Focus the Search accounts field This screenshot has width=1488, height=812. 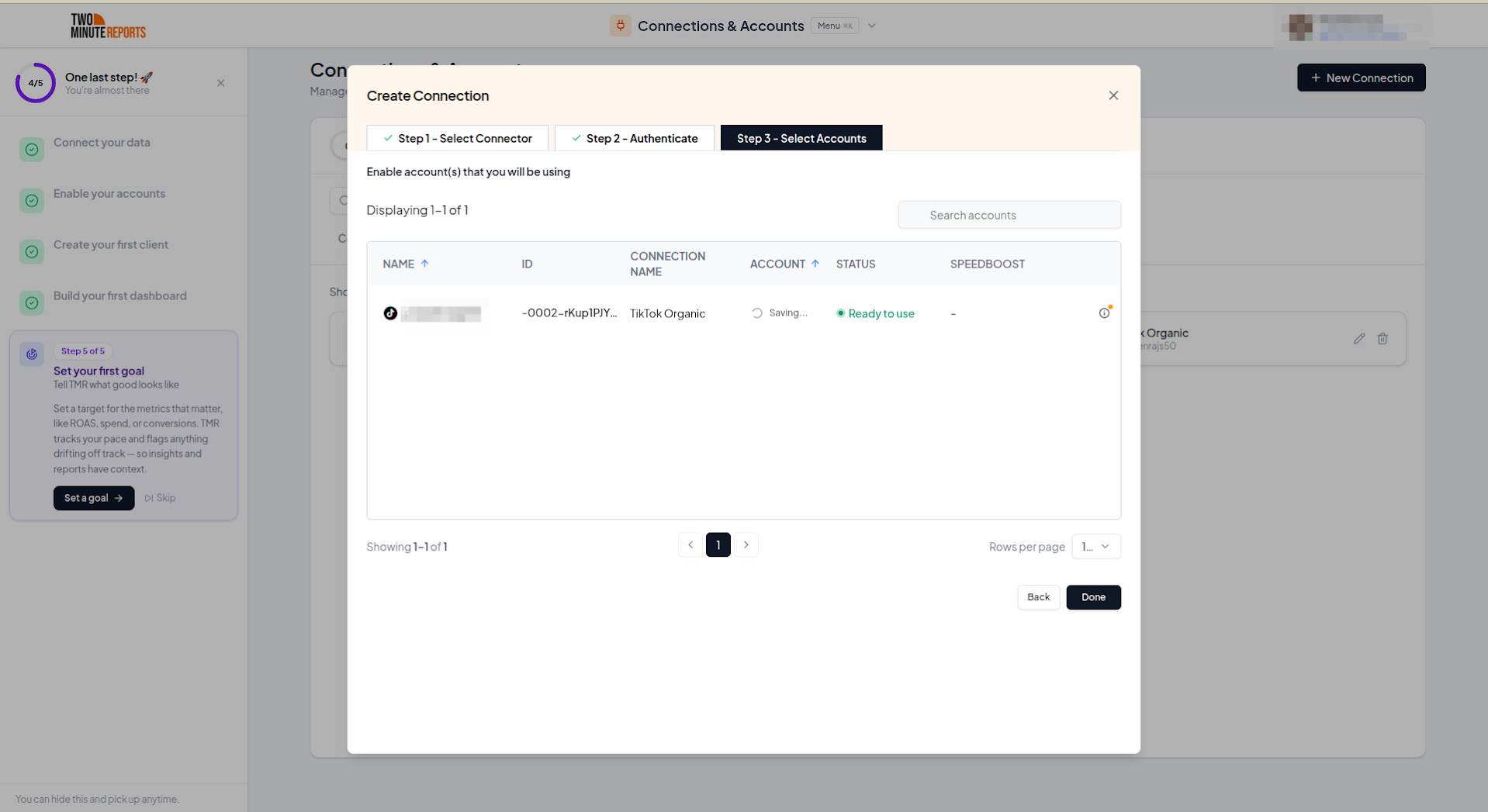1009,215
